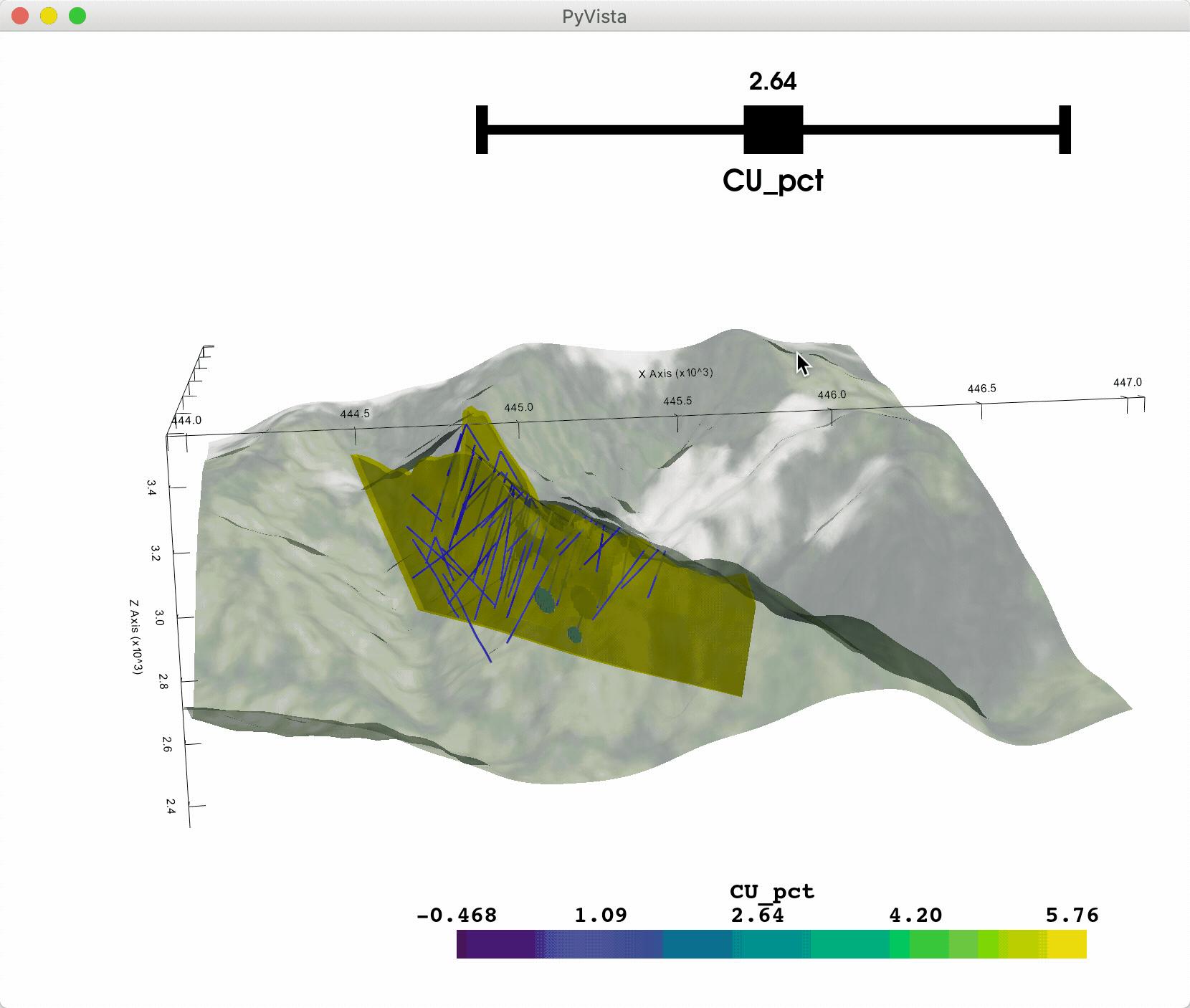The width and height of the screenshot is (1190, 1008).
Task: Click the right end cap of CU_pct slider
Action: coord(1065,130)
